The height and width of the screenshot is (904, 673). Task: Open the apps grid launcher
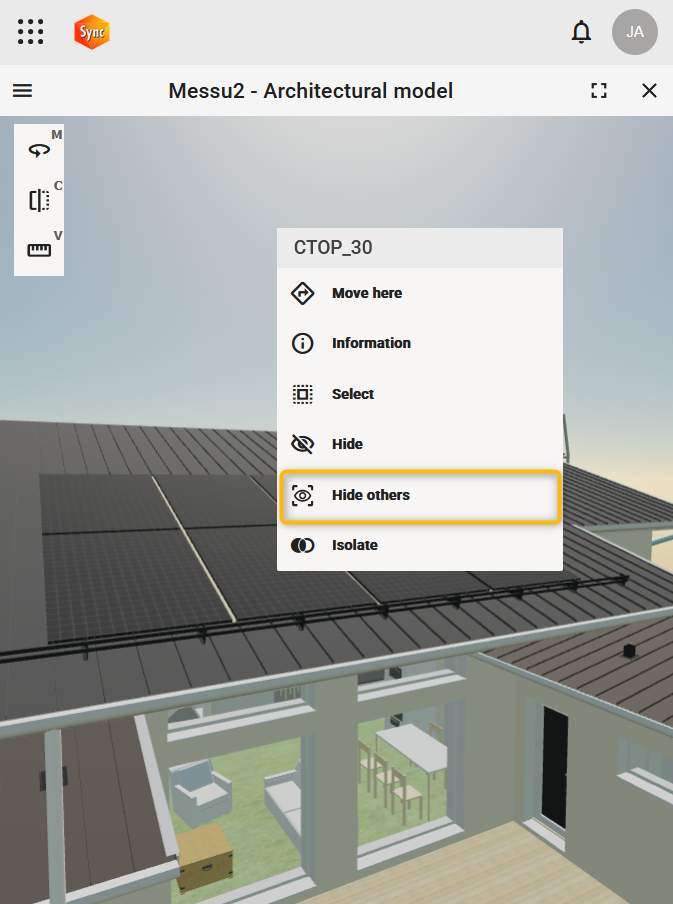point(31,32)
